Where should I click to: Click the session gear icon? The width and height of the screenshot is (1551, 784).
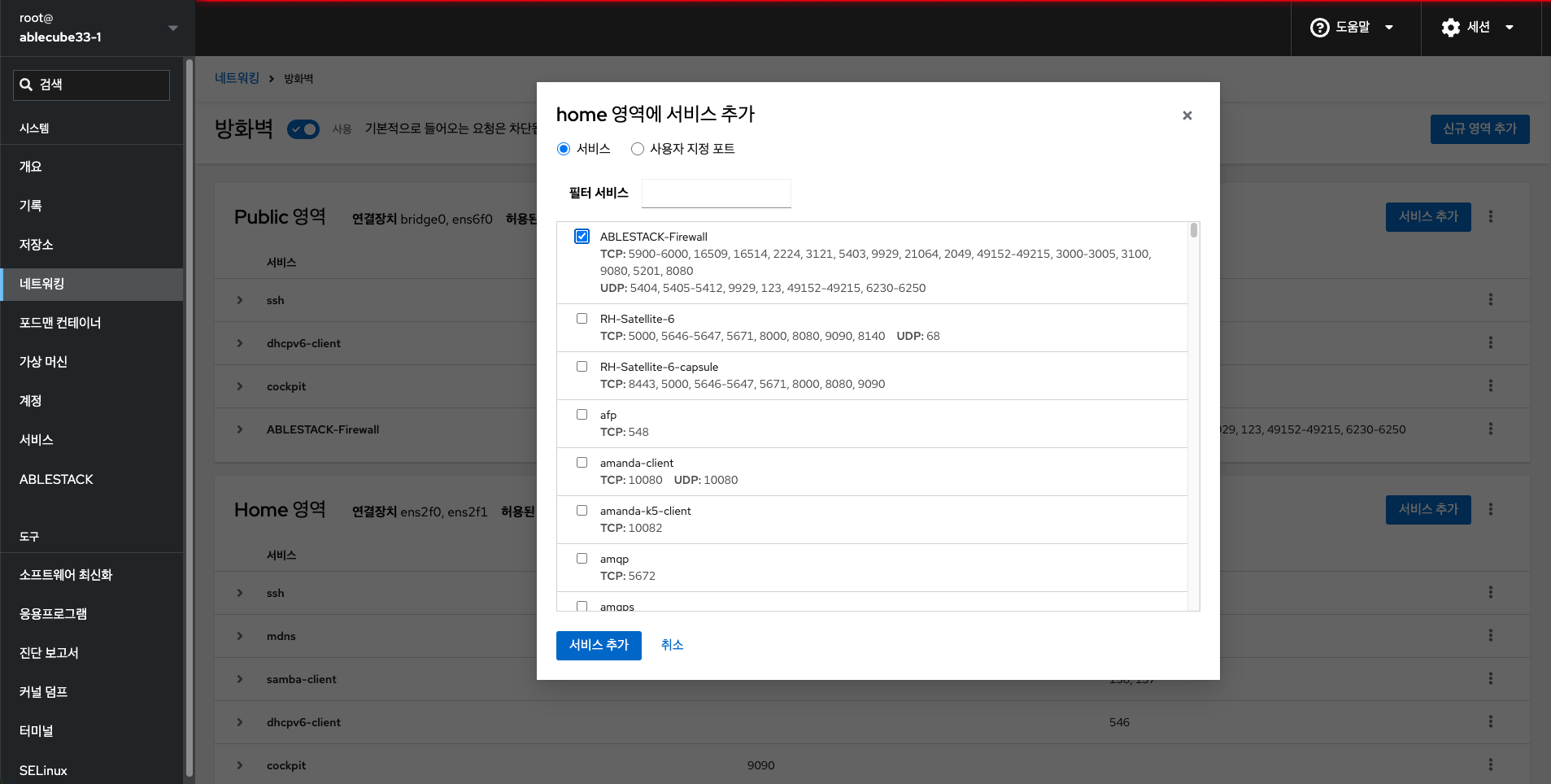pyautogui.click(x=1450, y=28)
